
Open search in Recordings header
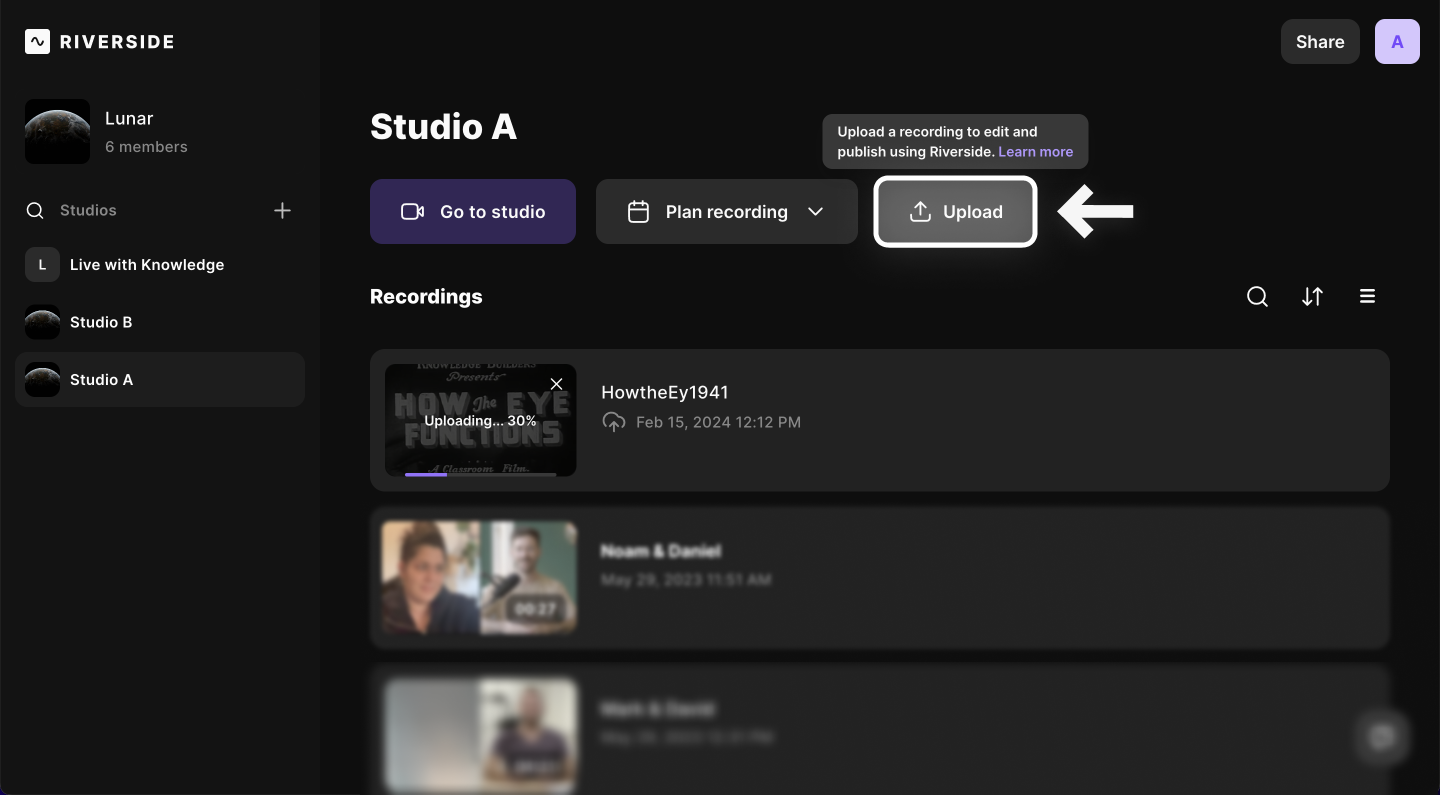pos(1257,297)
